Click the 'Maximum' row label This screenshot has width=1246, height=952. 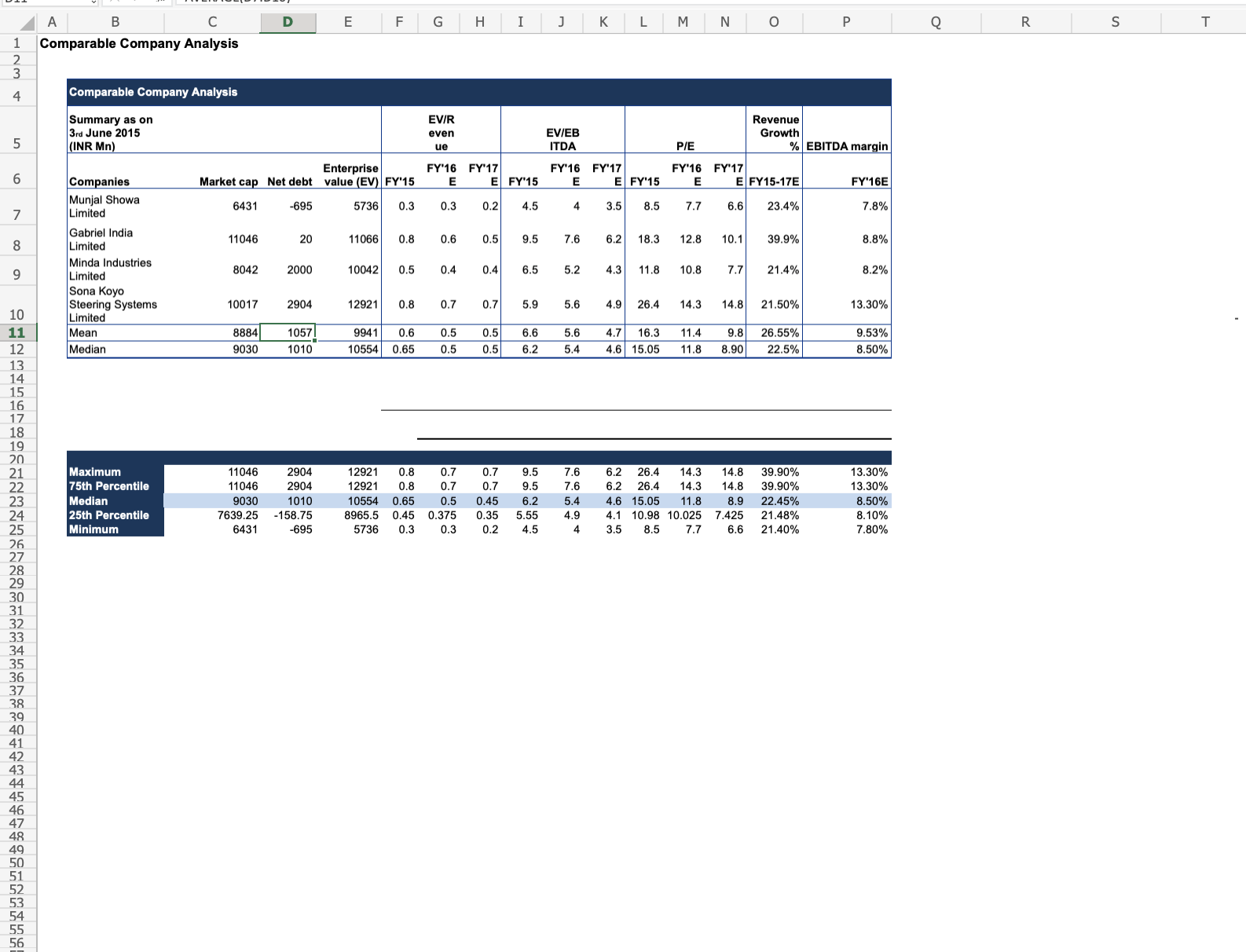pyautogui.click(x=95, y=472)
